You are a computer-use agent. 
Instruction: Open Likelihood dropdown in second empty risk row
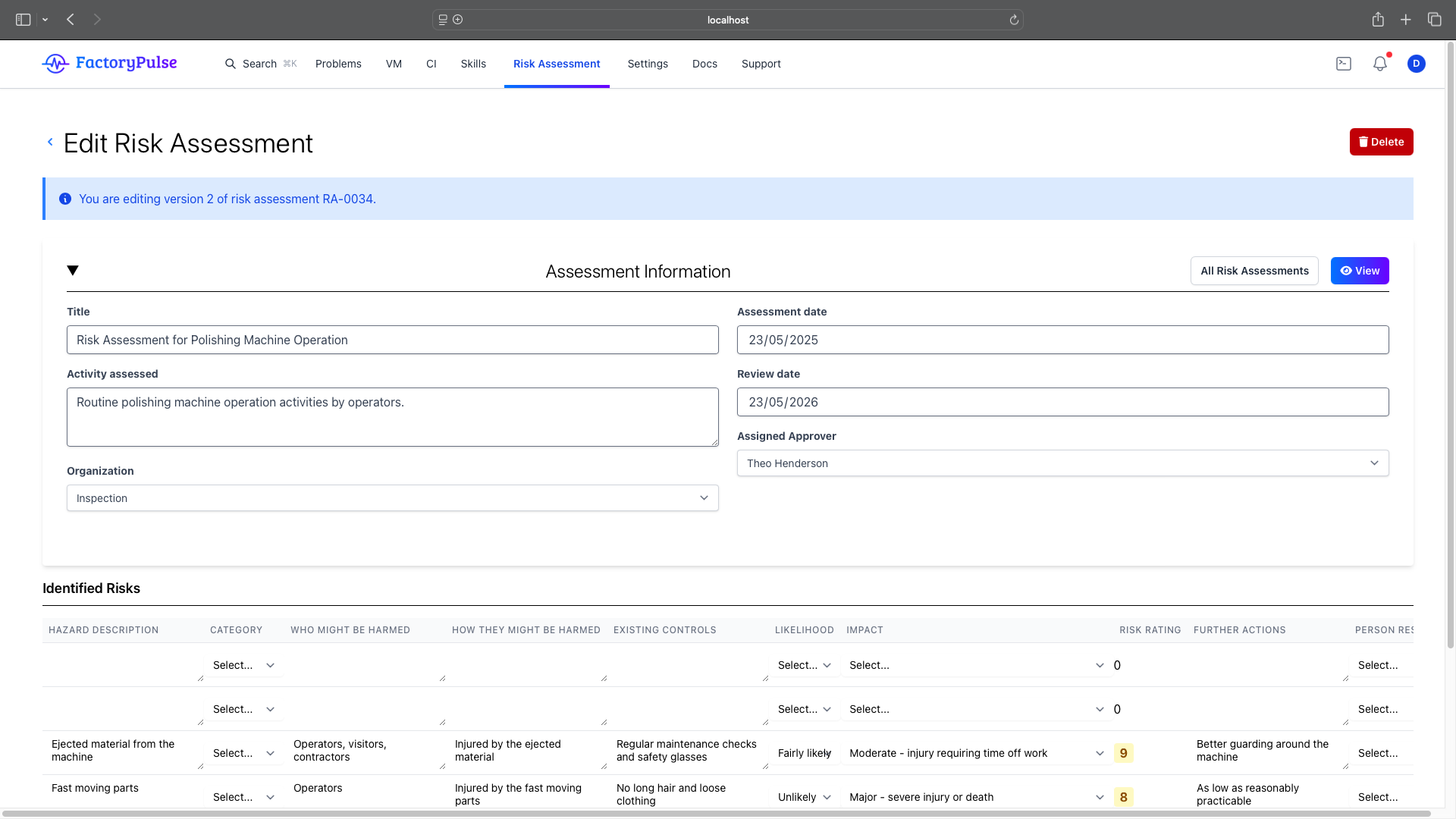click(x=805, y=709)
